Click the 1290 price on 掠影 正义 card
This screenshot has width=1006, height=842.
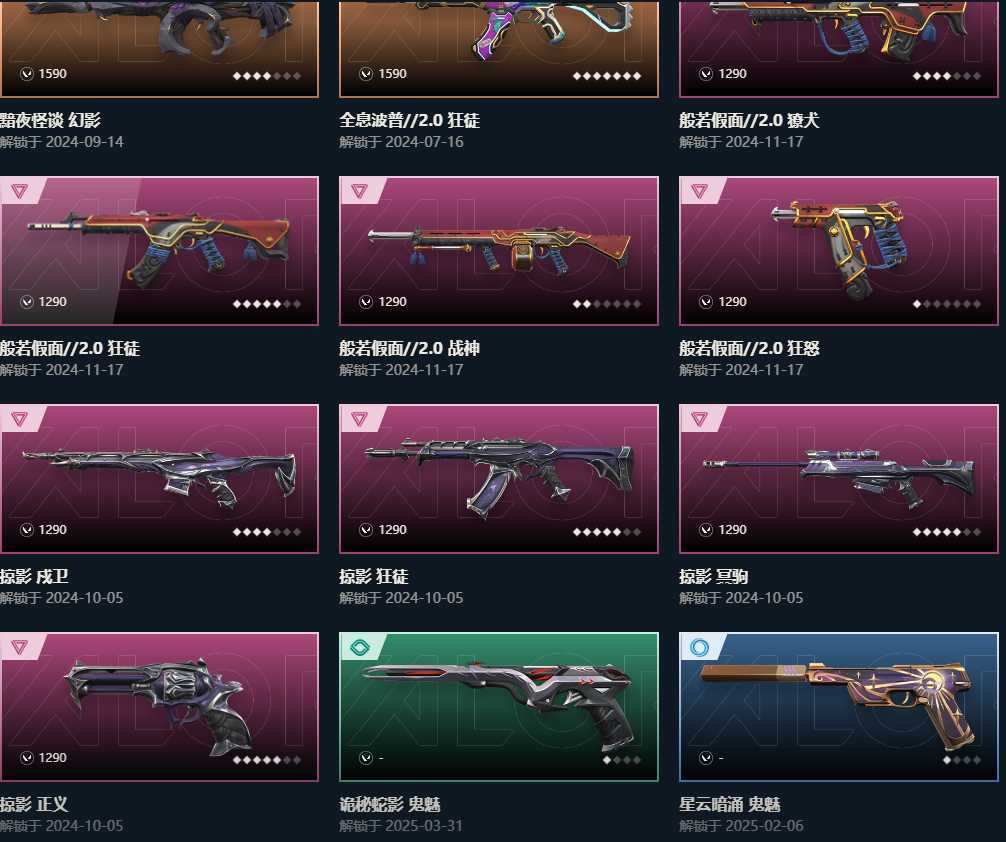[53, 758]
